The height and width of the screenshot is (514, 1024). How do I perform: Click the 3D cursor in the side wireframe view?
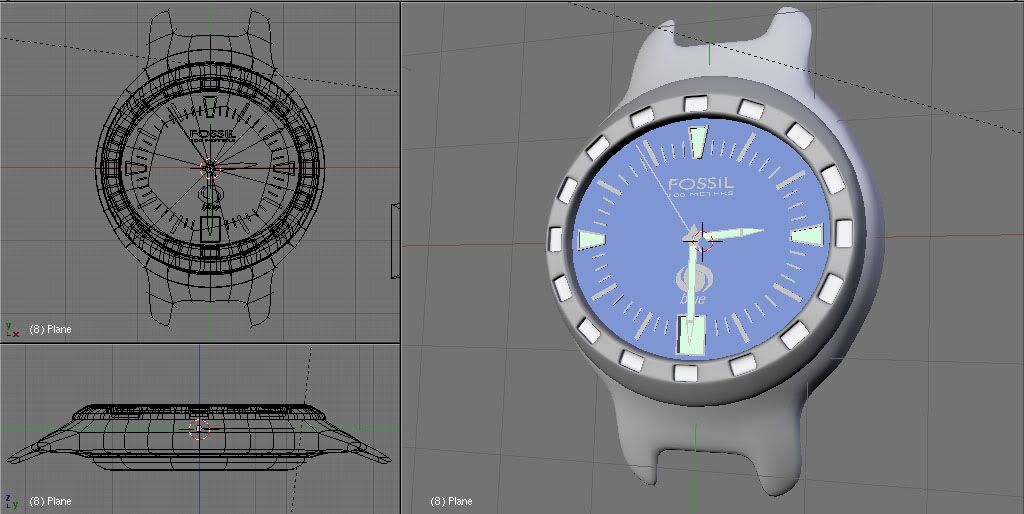coord(200,428)
